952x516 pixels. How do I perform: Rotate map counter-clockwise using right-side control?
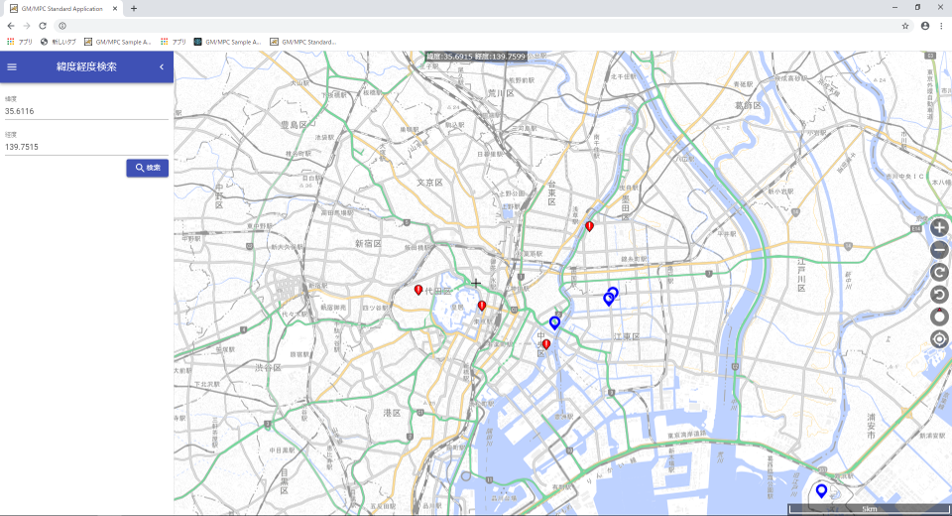pos(939,294)
